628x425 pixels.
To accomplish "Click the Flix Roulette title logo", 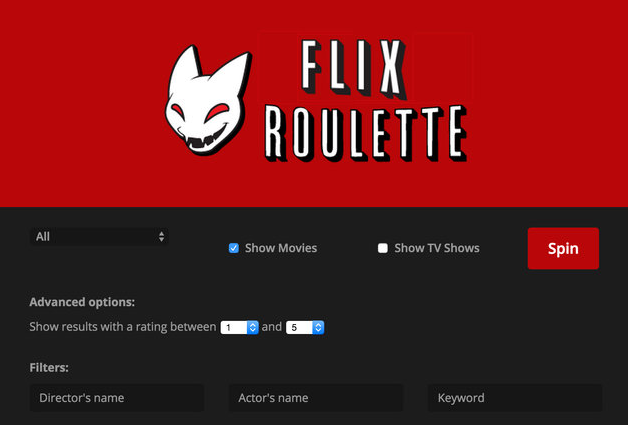I will (x=365, y=100).
